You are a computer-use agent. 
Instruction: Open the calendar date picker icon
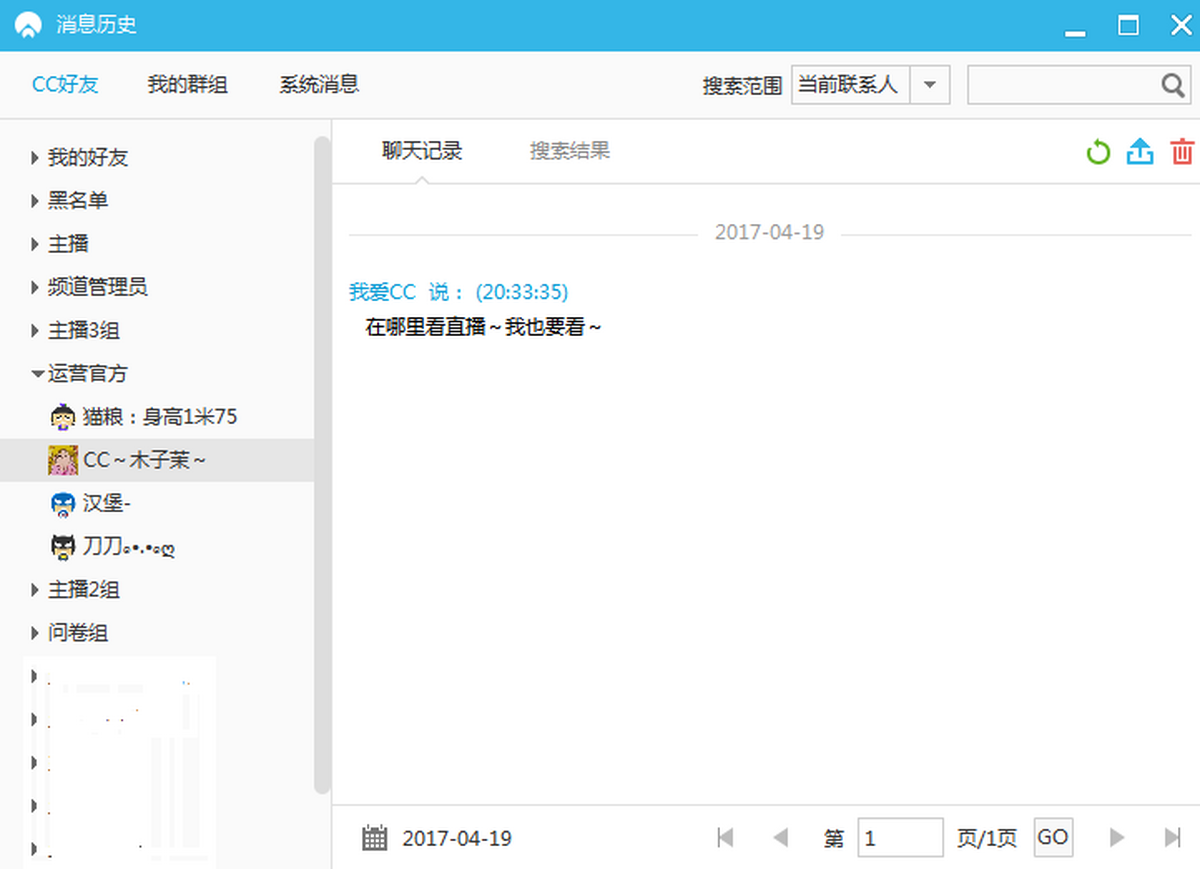coord(374,838)
